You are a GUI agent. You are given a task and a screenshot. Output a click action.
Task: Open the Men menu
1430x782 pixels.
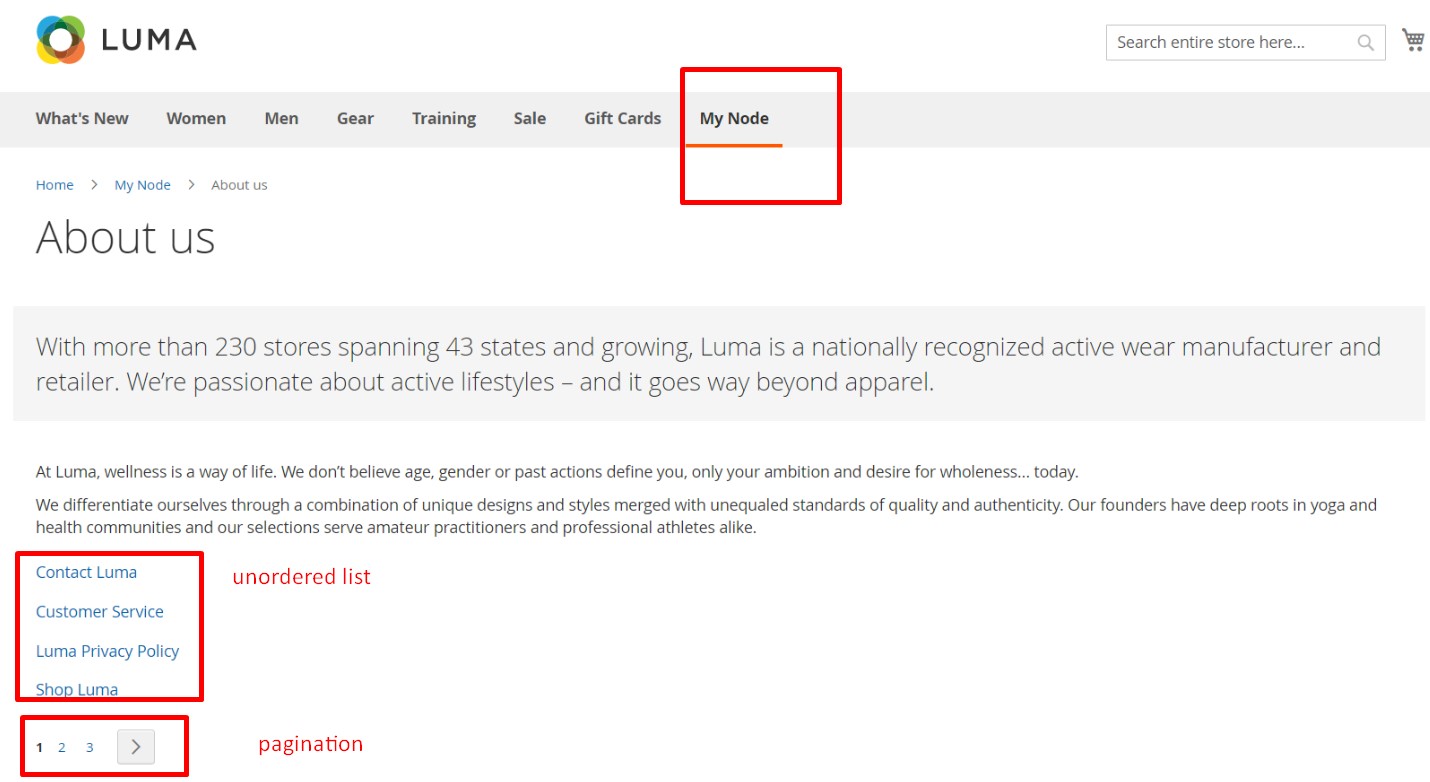point(281,118)
